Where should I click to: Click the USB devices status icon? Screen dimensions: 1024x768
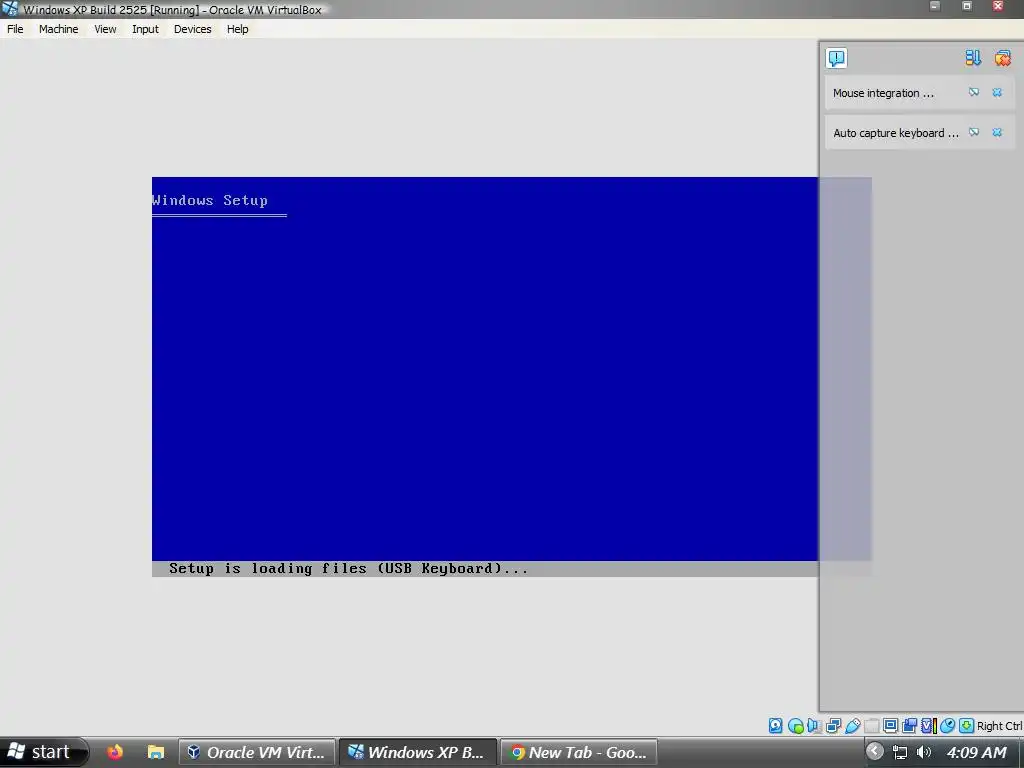[852, 726]
